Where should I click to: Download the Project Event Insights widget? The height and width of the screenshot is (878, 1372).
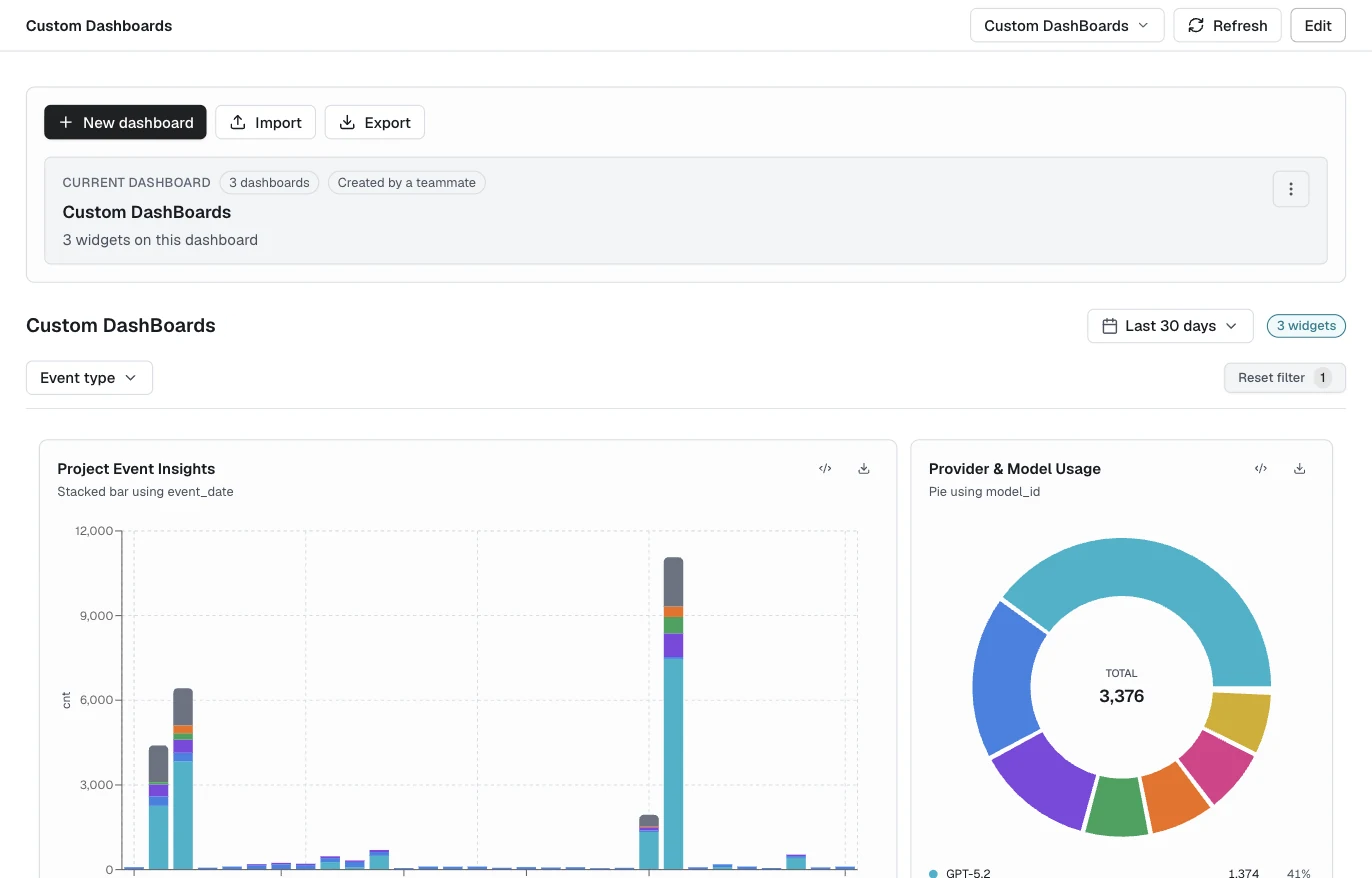click(x=864, y=468)
